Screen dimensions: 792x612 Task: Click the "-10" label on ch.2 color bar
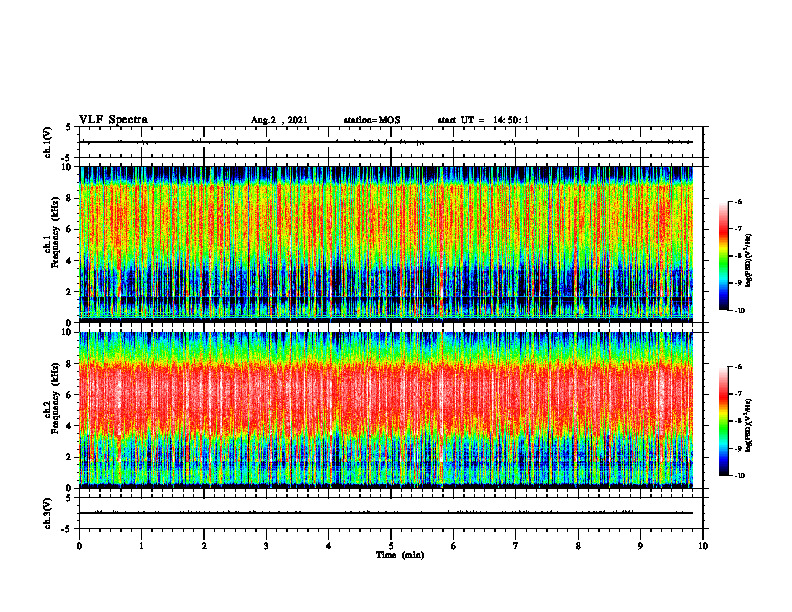[740, 476]
